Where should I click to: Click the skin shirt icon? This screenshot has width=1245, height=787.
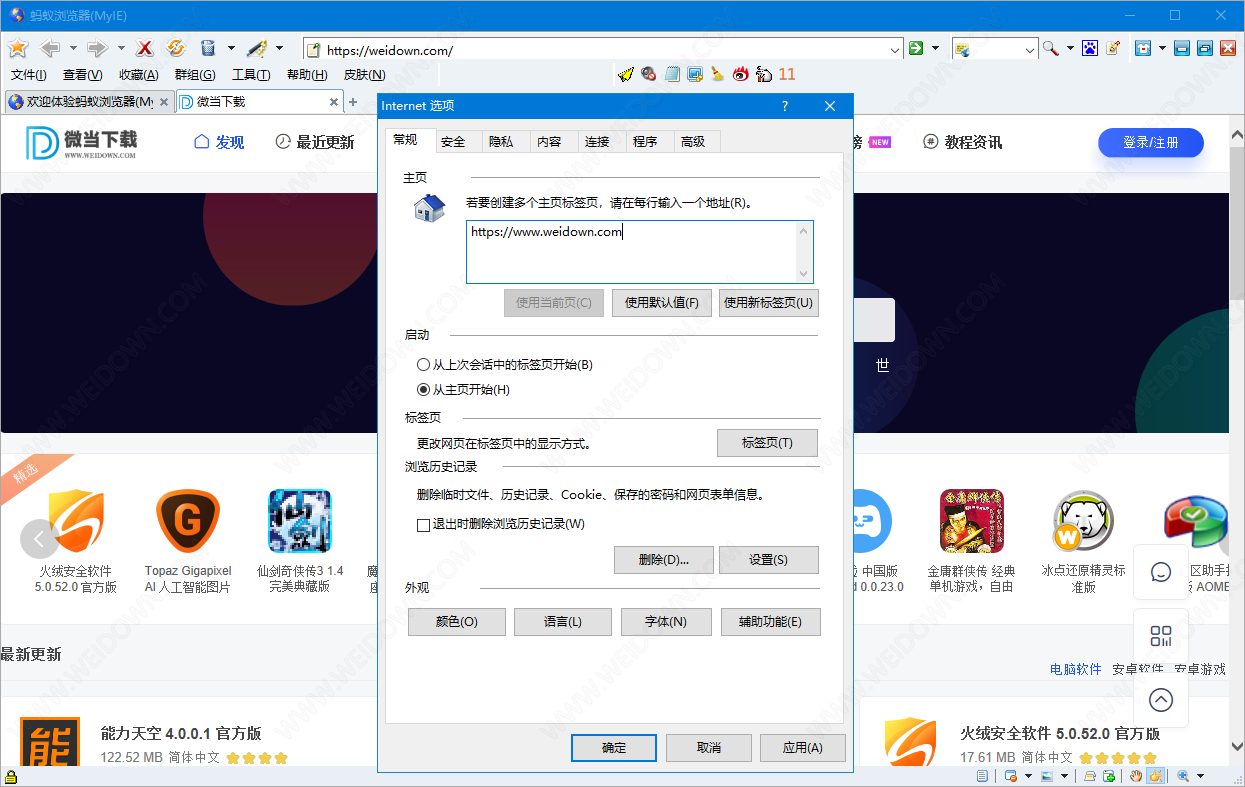[1143, 48]
